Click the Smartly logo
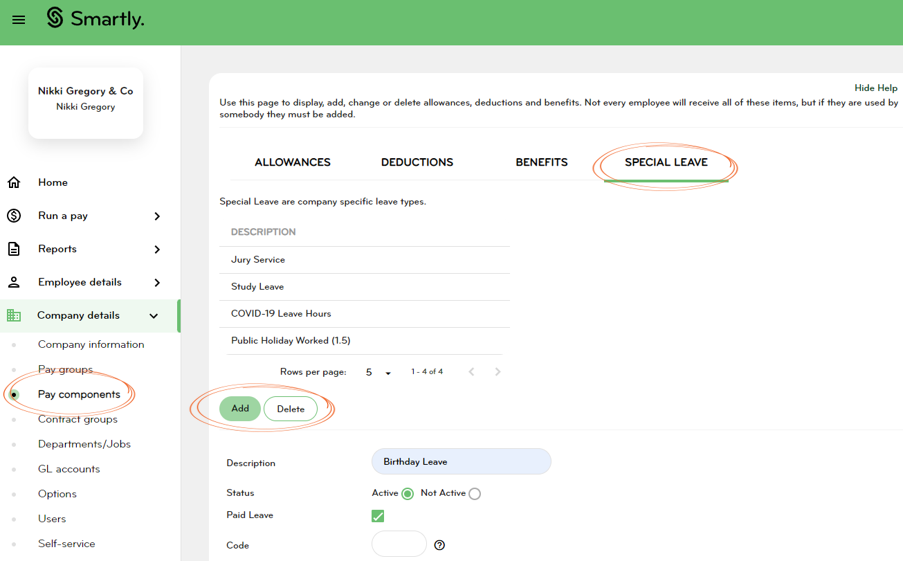This screenshot has height=563, width=903. [95, 19]
